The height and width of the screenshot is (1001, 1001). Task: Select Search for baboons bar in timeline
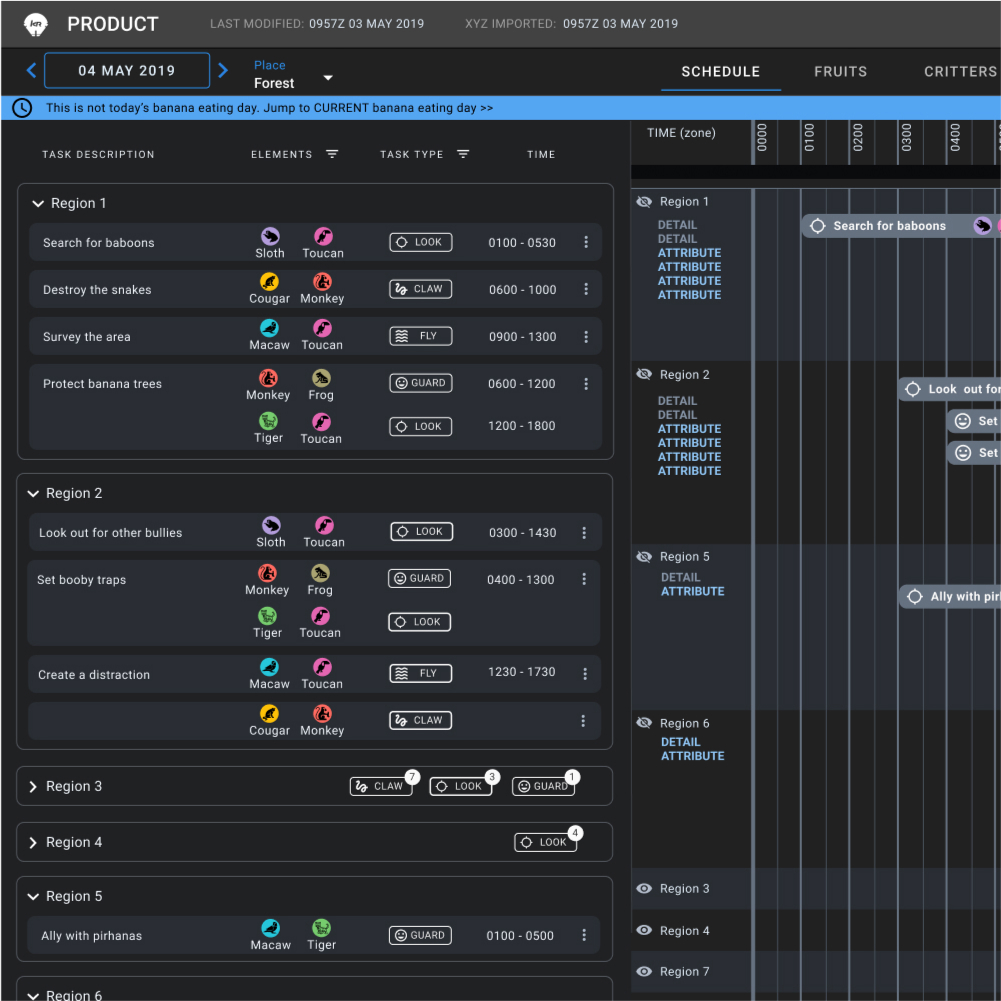tap(901, 225)
